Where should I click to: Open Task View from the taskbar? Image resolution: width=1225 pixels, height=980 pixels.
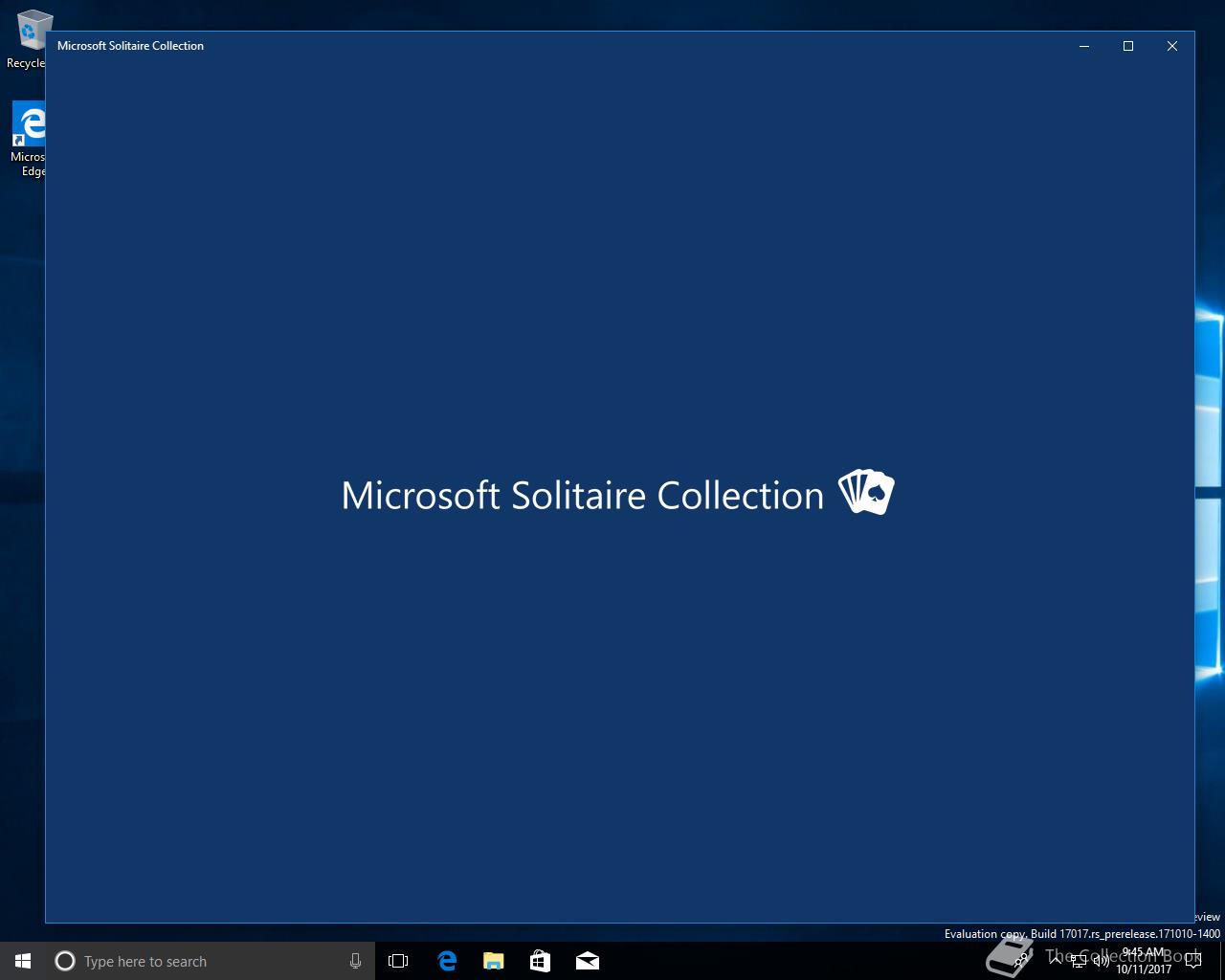click(398, 961)
